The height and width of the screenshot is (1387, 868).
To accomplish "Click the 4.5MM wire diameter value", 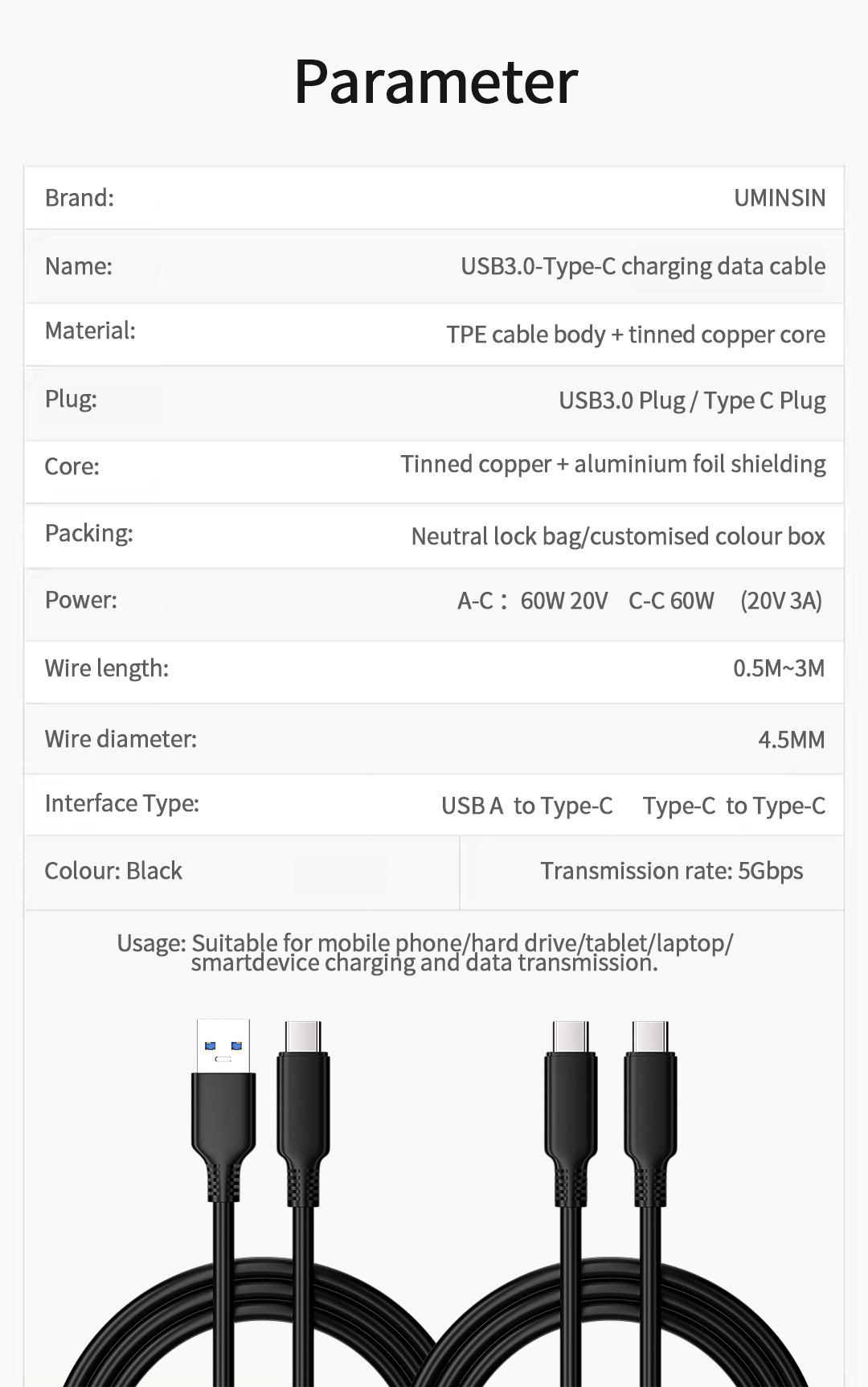I will (x=791, y=740).
